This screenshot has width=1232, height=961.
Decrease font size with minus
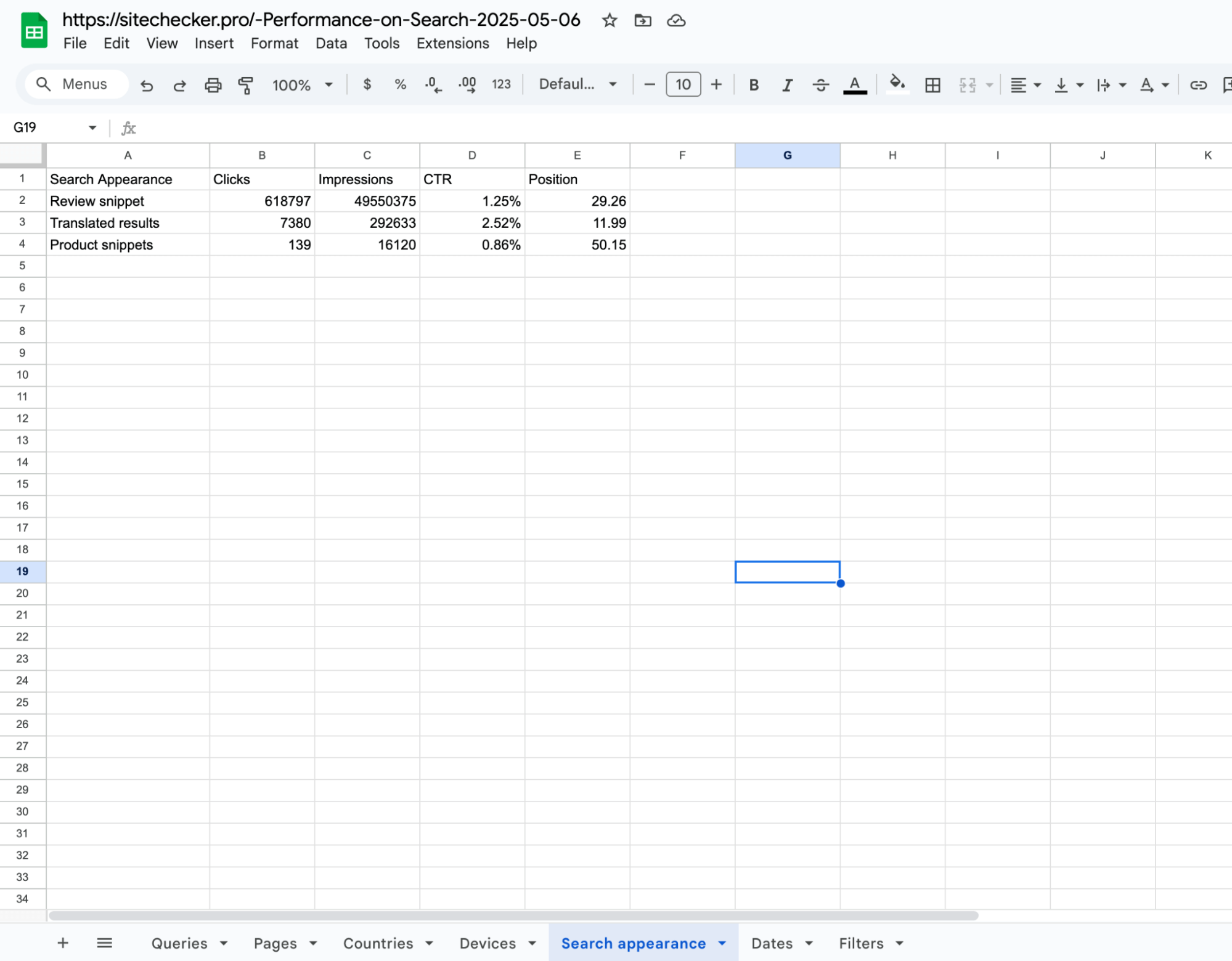pyautogui.click(x=650, y=84)
